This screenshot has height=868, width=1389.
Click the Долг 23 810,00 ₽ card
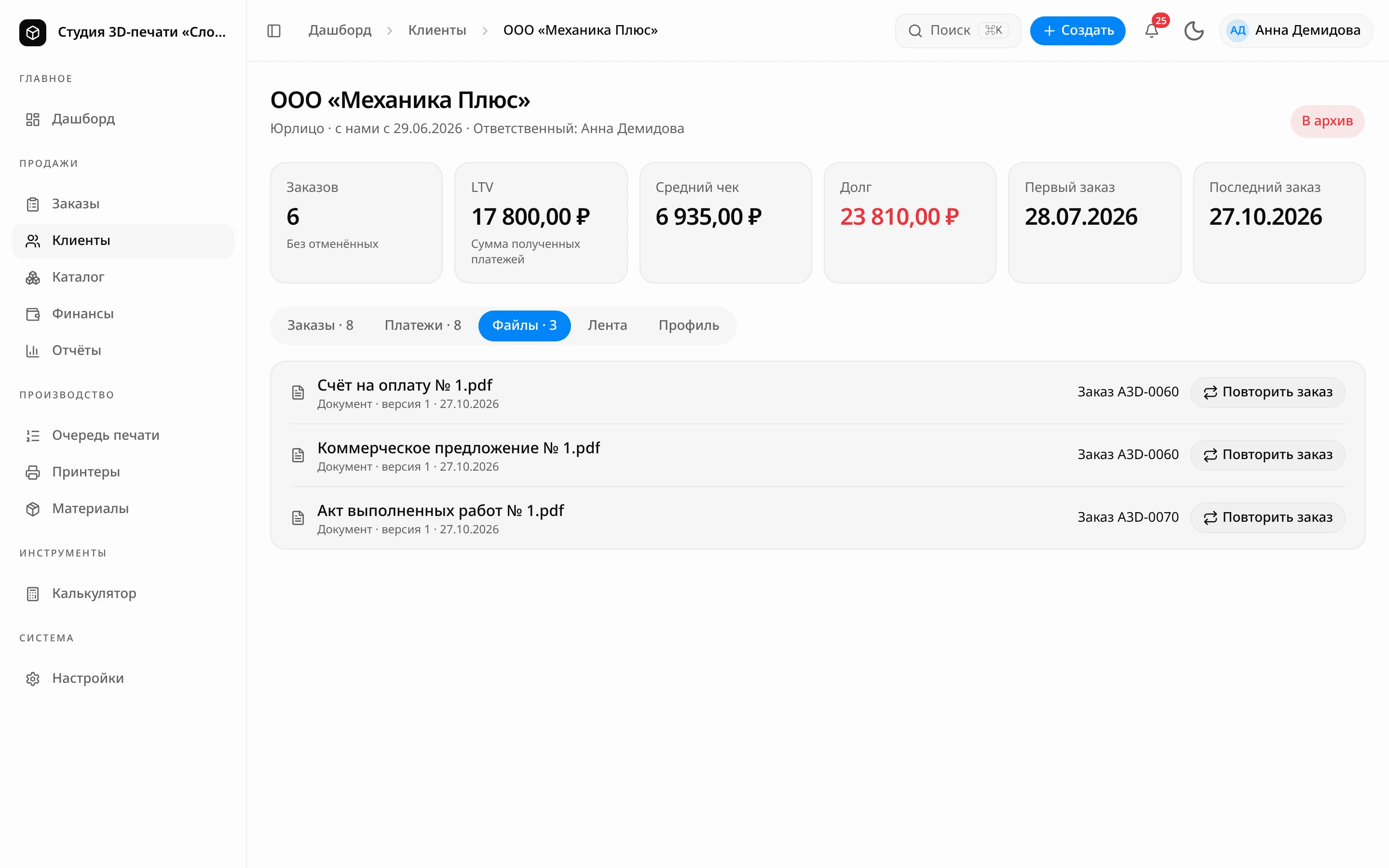910,223
